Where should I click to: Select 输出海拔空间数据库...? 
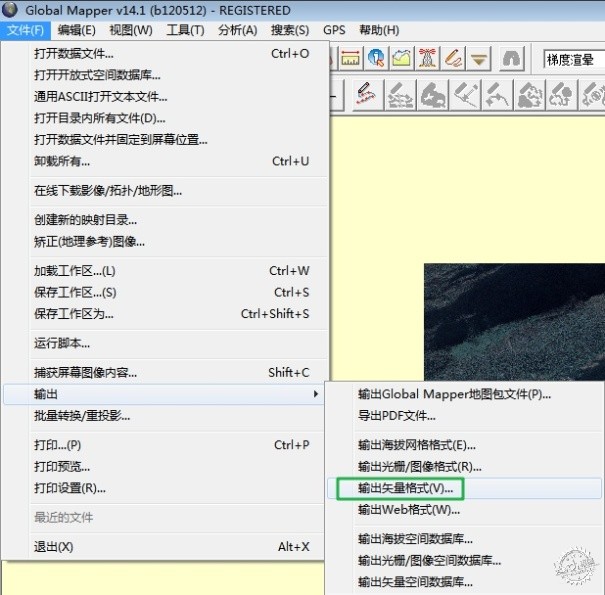point(465,539)
